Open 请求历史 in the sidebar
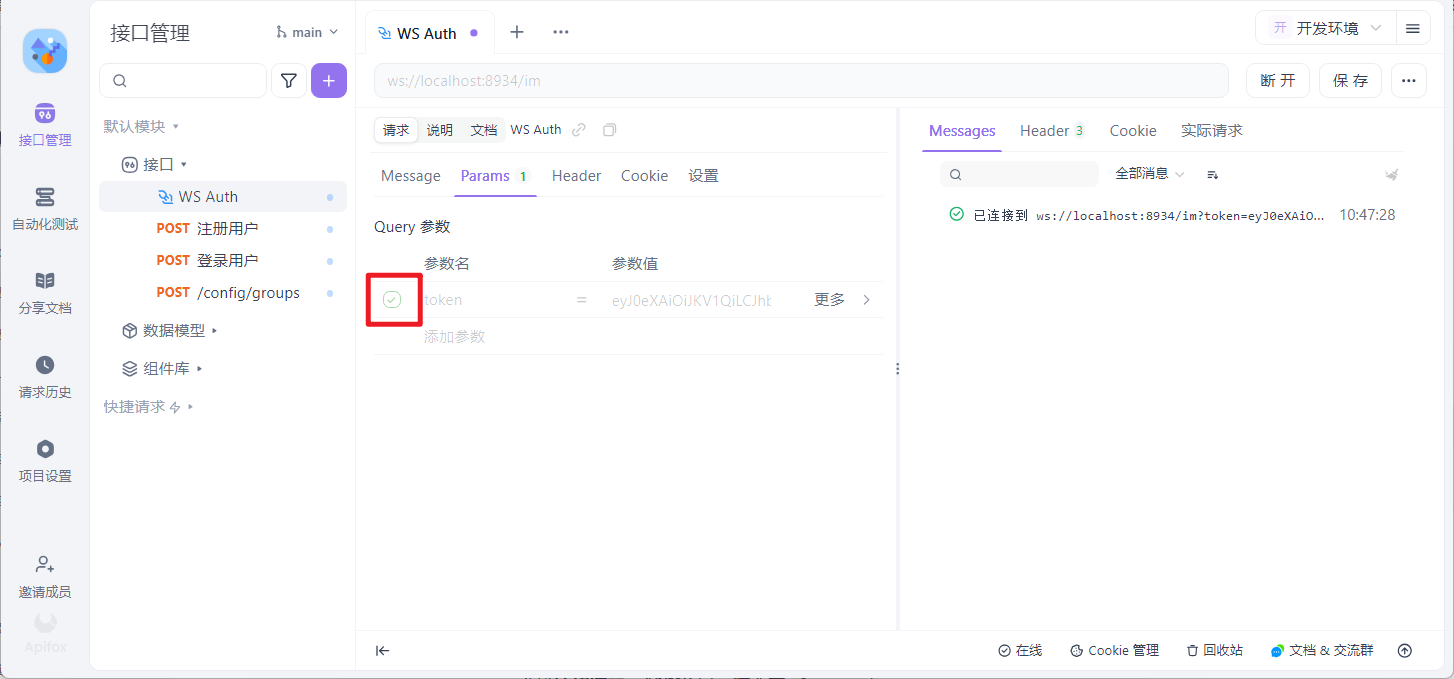 point(45,377)
